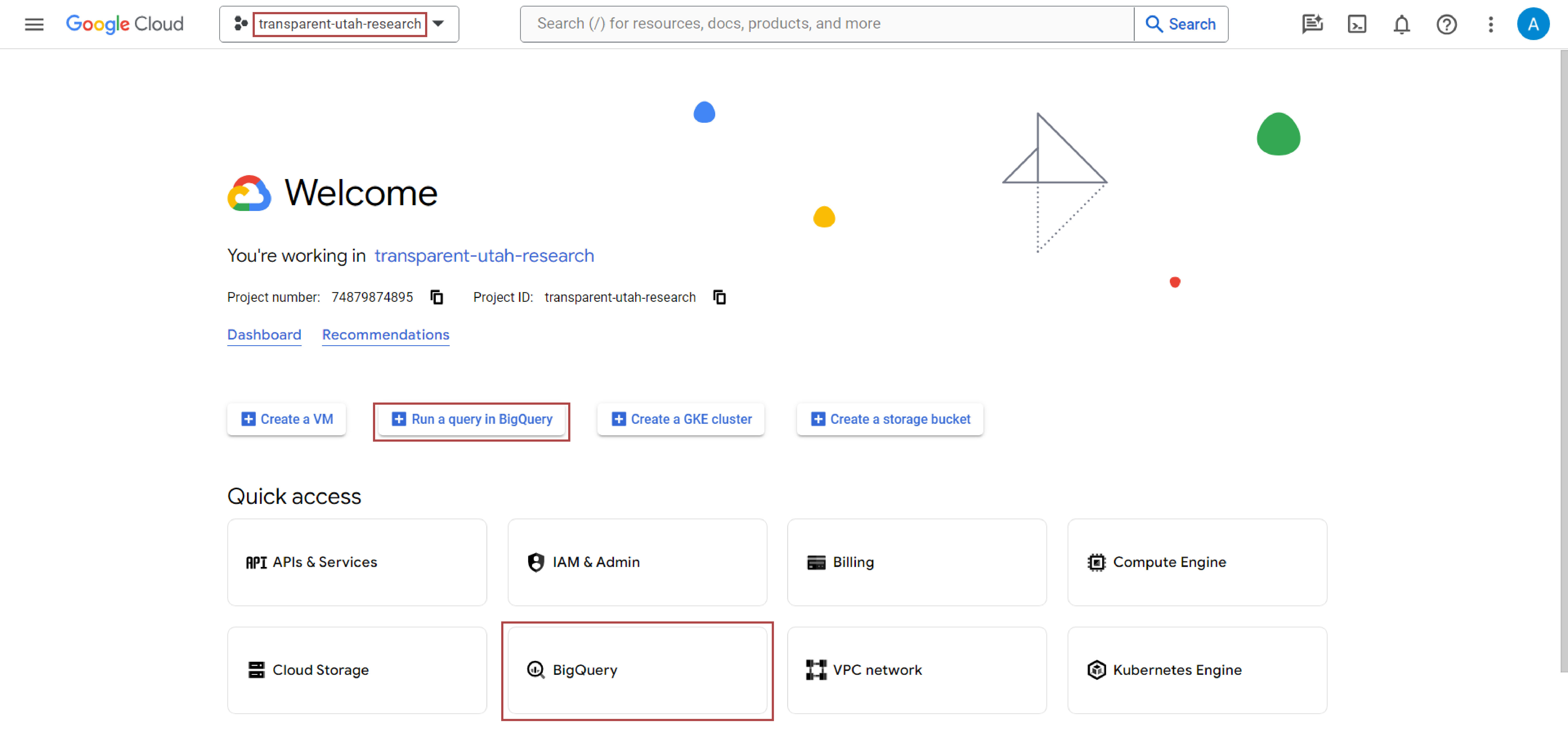The height and width of the screenshot is (746, 1568).
Task: Run a query in BigQuery
Action: pos(472,419)
